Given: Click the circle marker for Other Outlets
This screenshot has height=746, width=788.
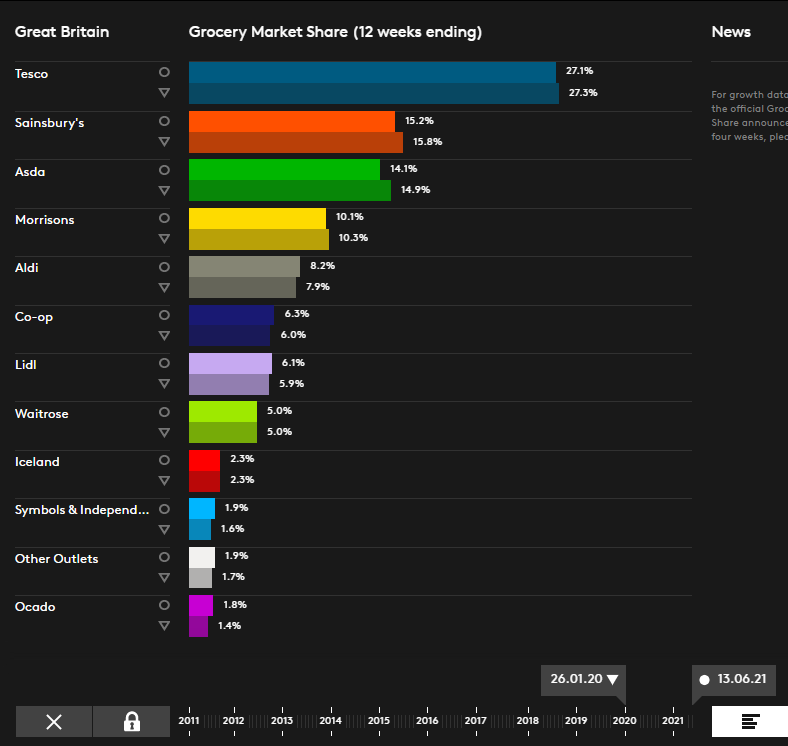Looking at the screenshot, I should (x=164, y=557).
